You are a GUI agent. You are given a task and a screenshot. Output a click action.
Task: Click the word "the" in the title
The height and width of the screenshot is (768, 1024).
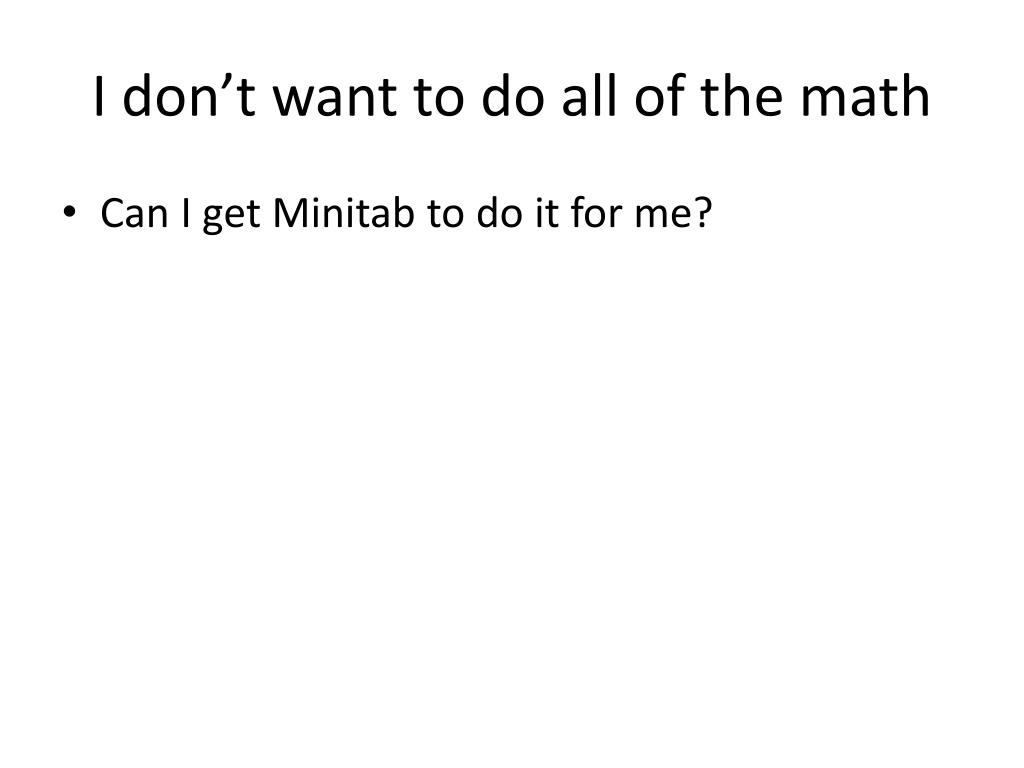click(742, 96)
